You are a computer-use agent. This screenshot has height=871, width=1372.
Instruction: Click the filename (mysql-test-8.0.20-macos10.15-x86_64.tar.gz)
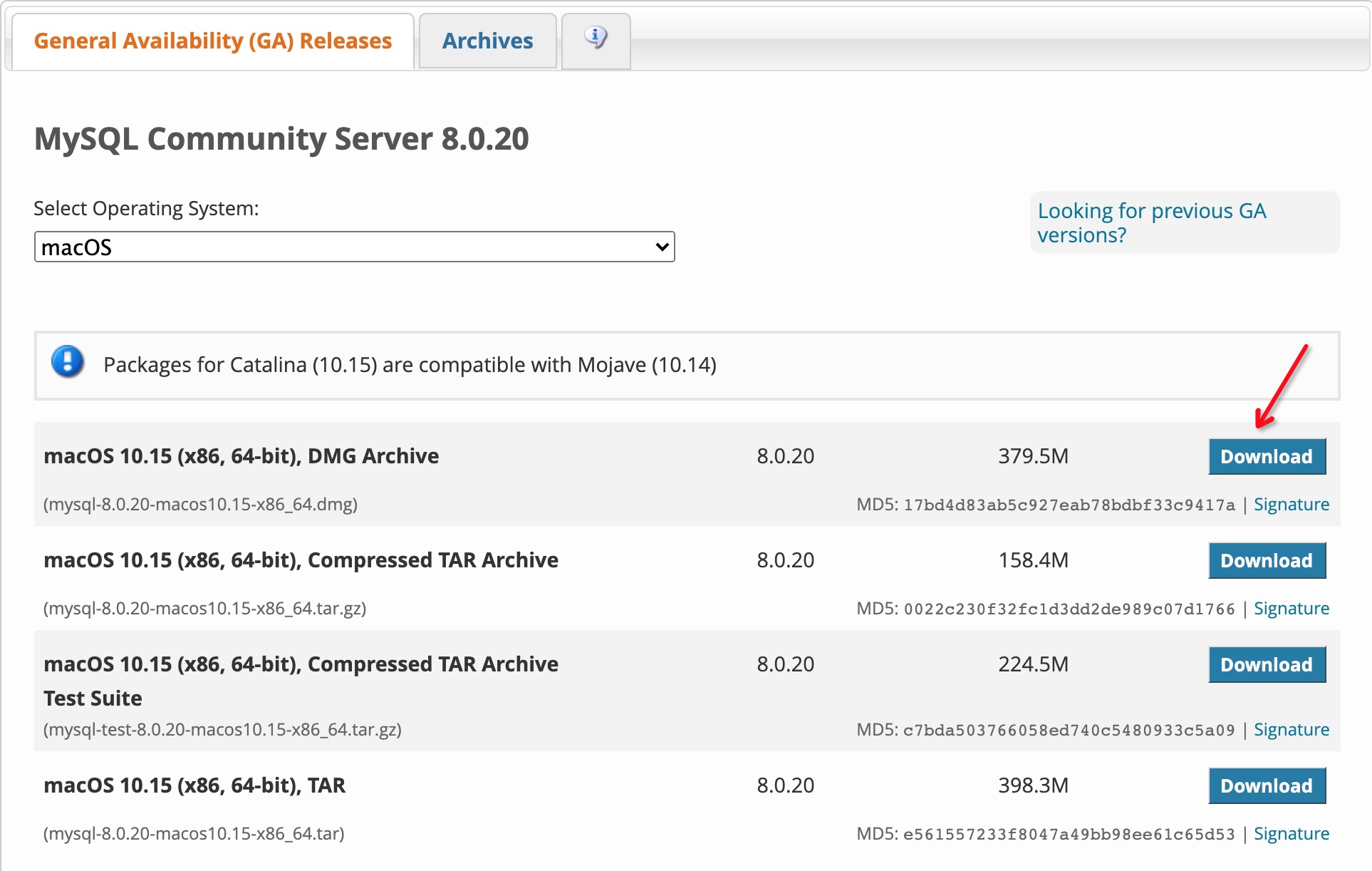(x=222, y=730)
